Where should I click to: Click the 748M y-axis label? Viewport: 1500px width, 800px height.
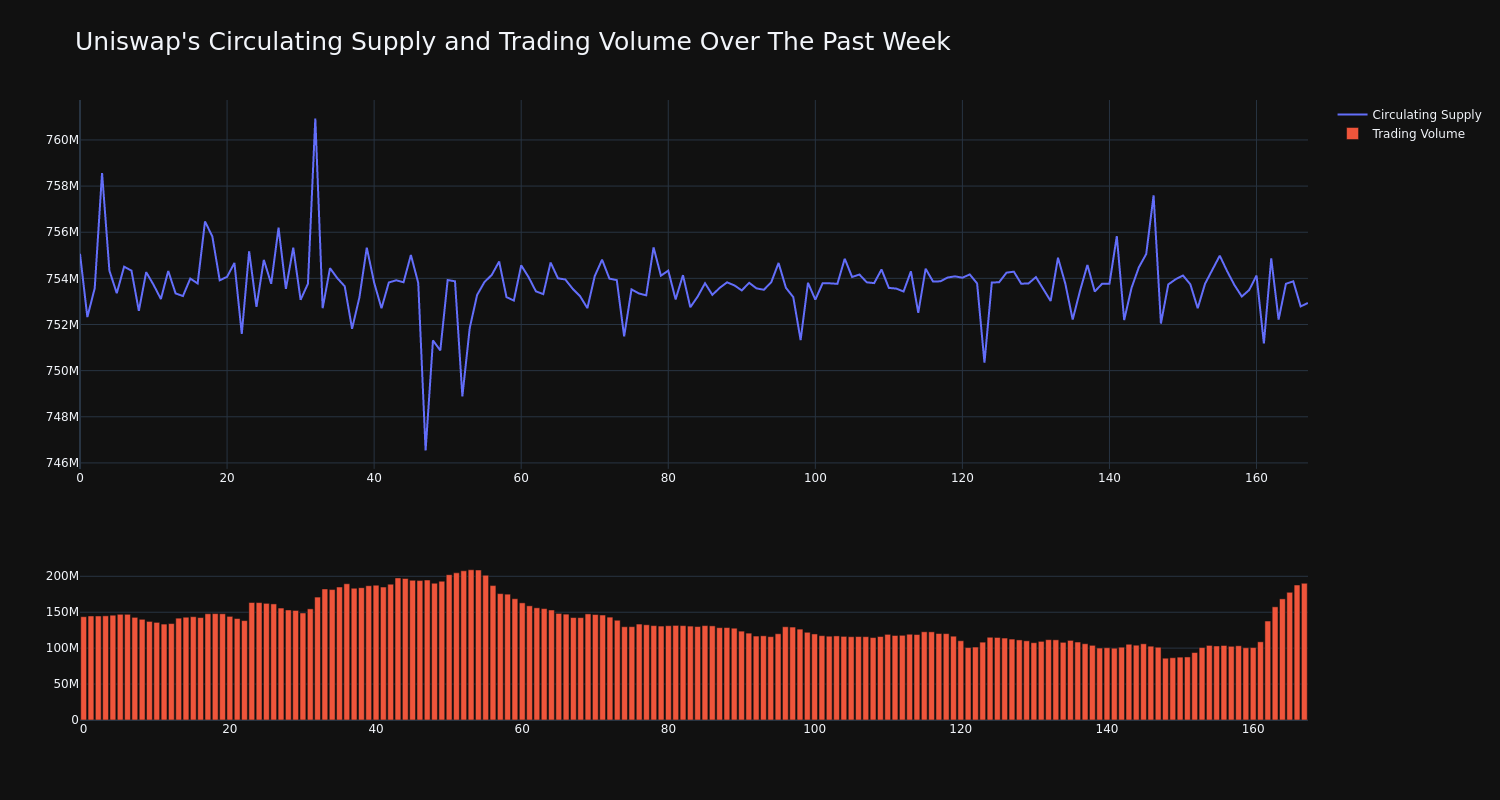(62, 417)
